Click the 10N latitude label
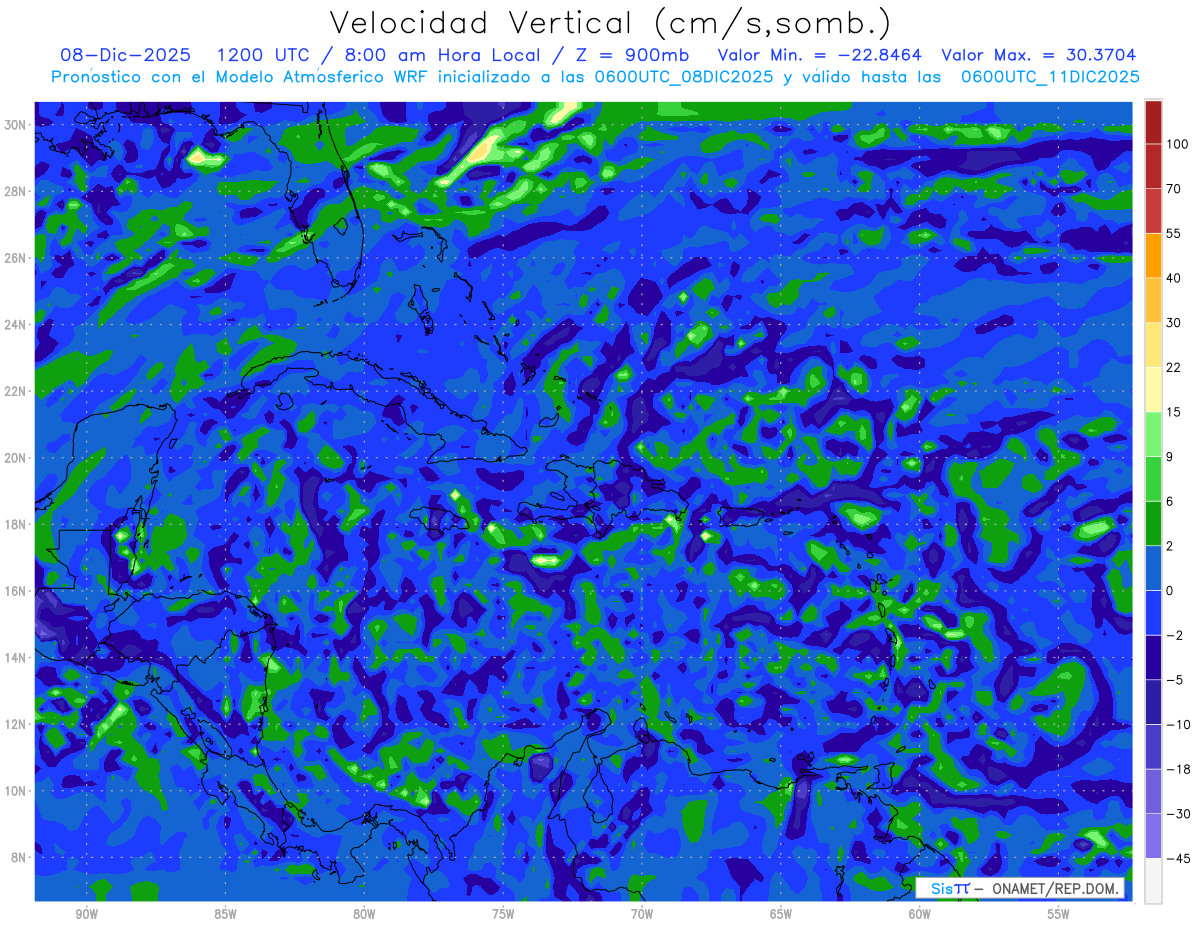The height and width of the screenshot is (927, 1200). coord(17,791)
